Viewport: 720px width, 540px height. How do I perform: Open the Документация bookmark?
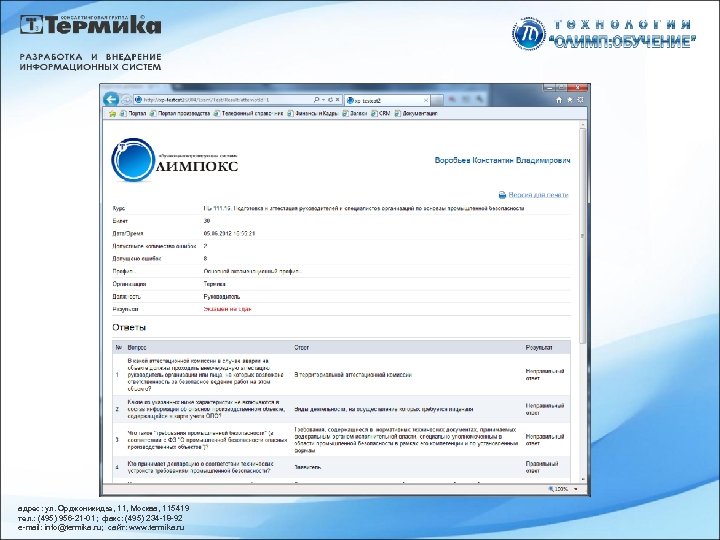[x=416, y=113]
